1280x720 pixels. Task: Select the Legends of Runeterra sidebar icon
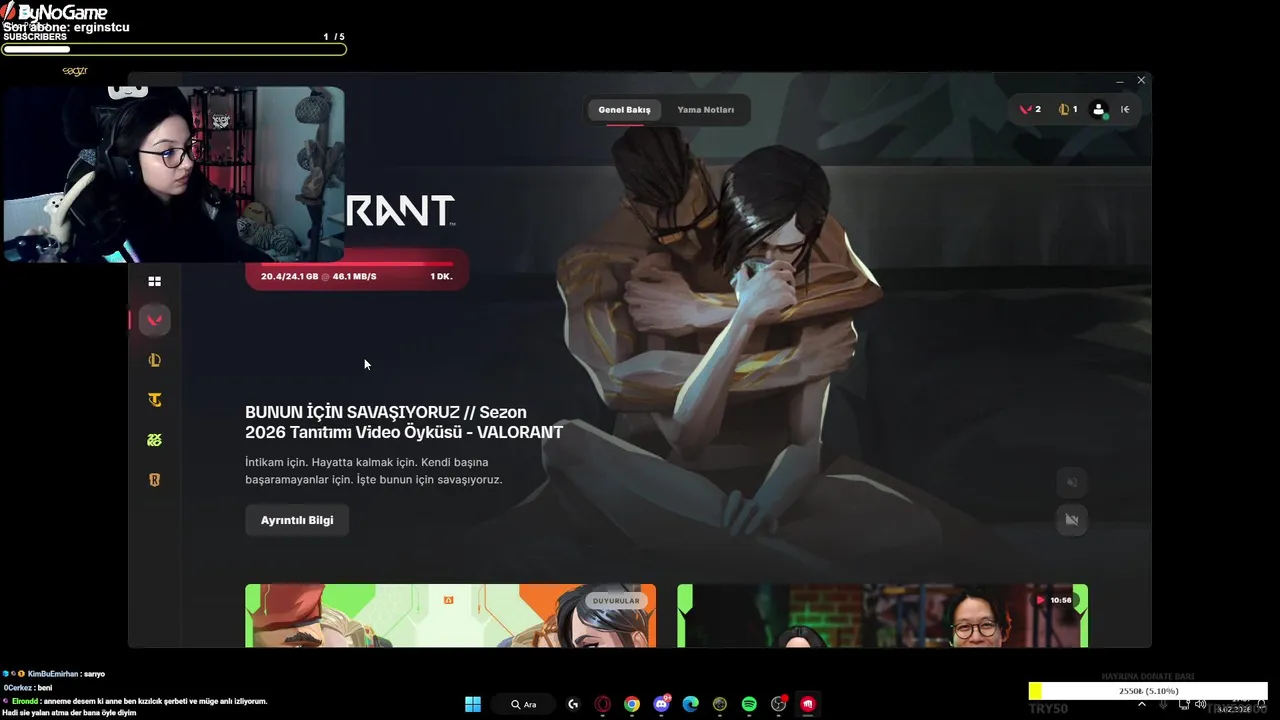point(154,480)
